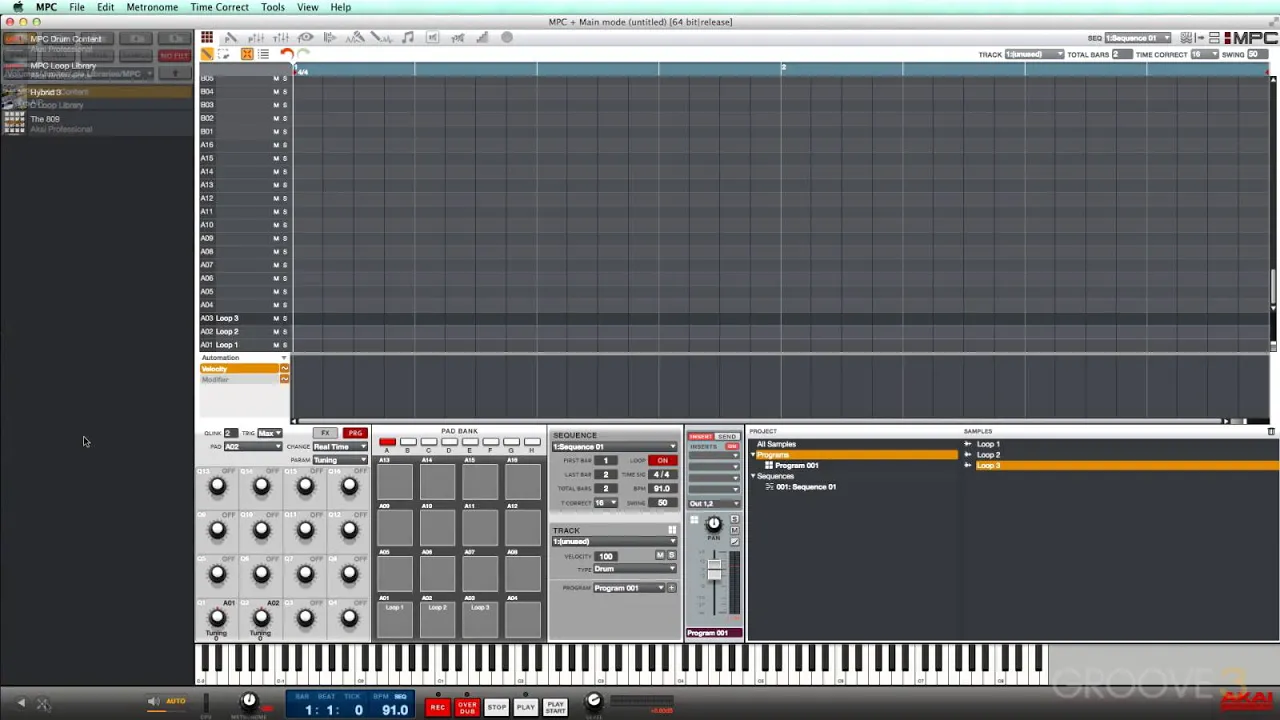1280x720 pixels.
Task: Open the eye-shaped view mode icon
Action: tap(306, 38)
